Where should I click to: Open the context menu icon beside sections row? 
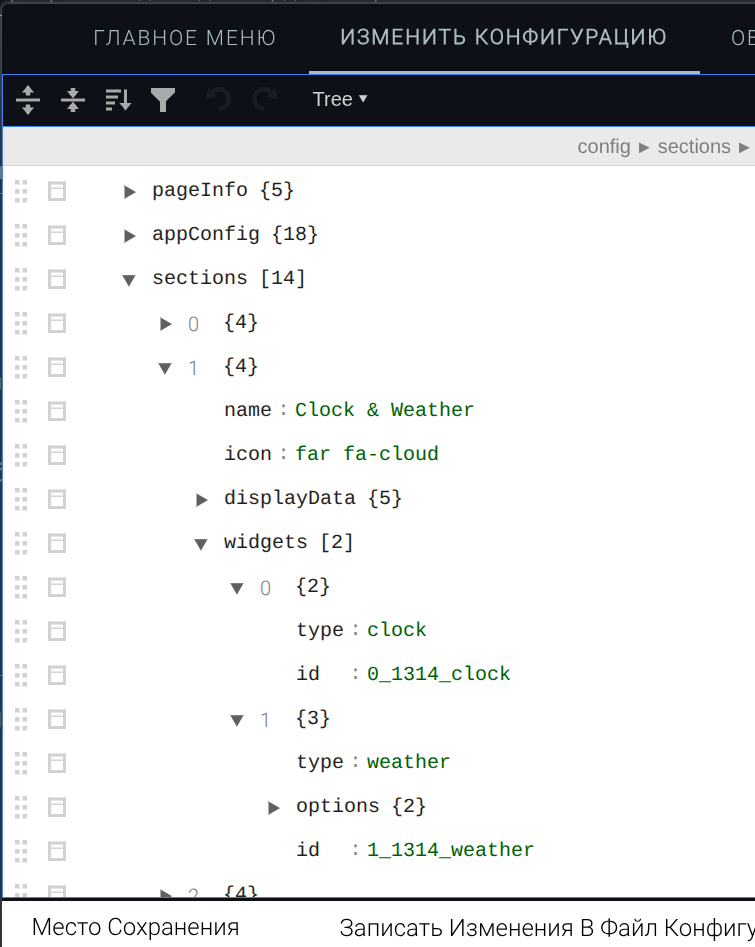coord(57,279)
